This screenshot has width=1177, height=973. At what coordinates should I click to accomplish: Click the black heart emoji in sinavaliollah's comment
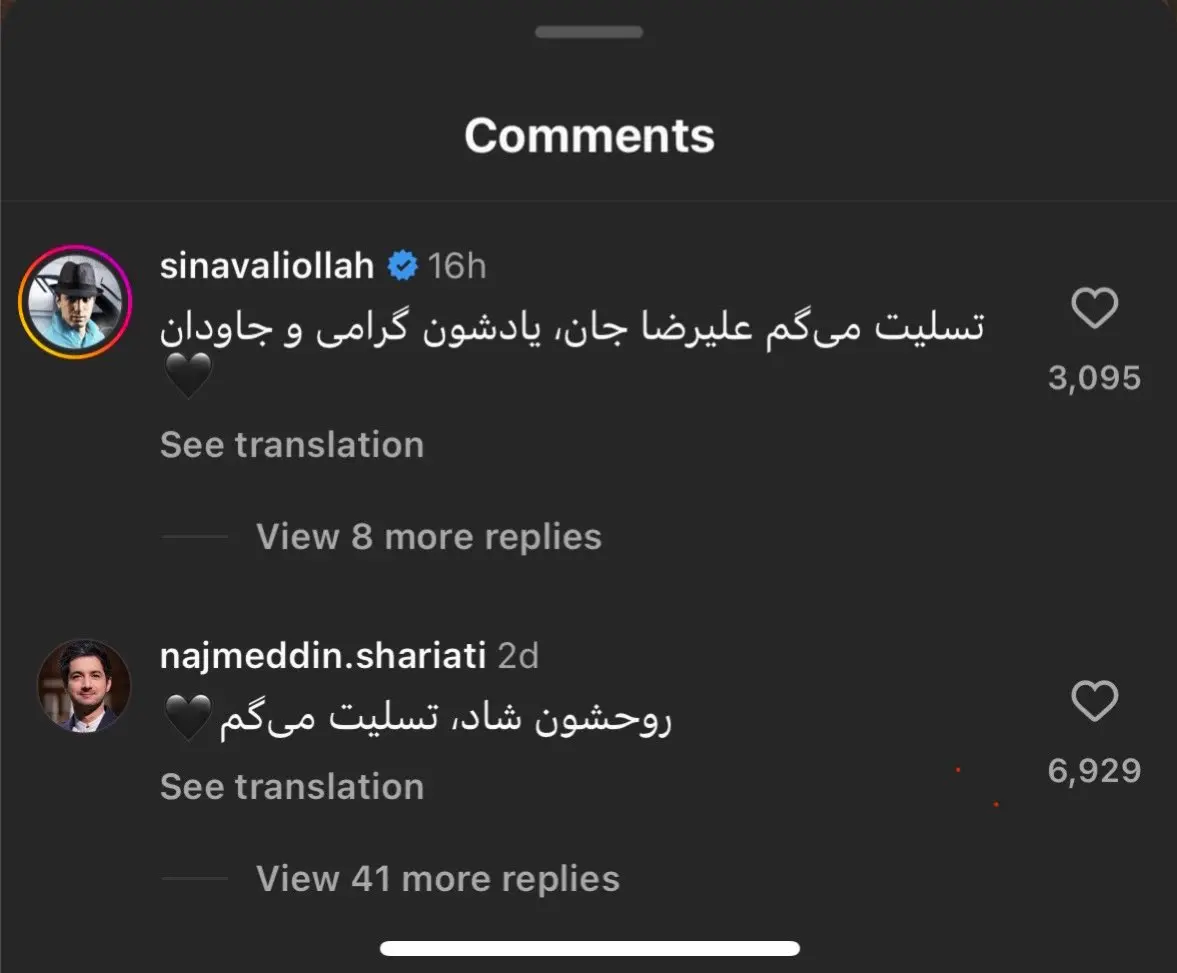(186, 379)
